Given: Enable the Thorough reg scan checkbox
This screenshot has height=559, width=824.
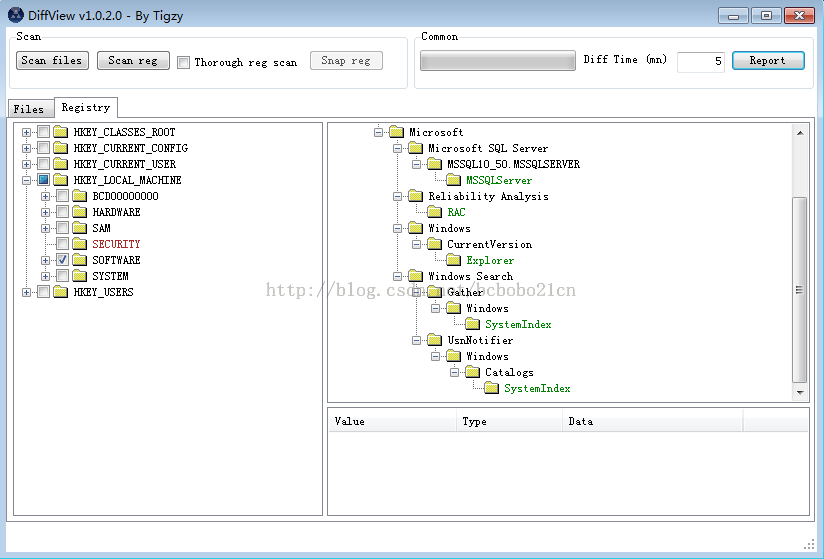Looking at the screenshot, I should (x=183, y=63).
